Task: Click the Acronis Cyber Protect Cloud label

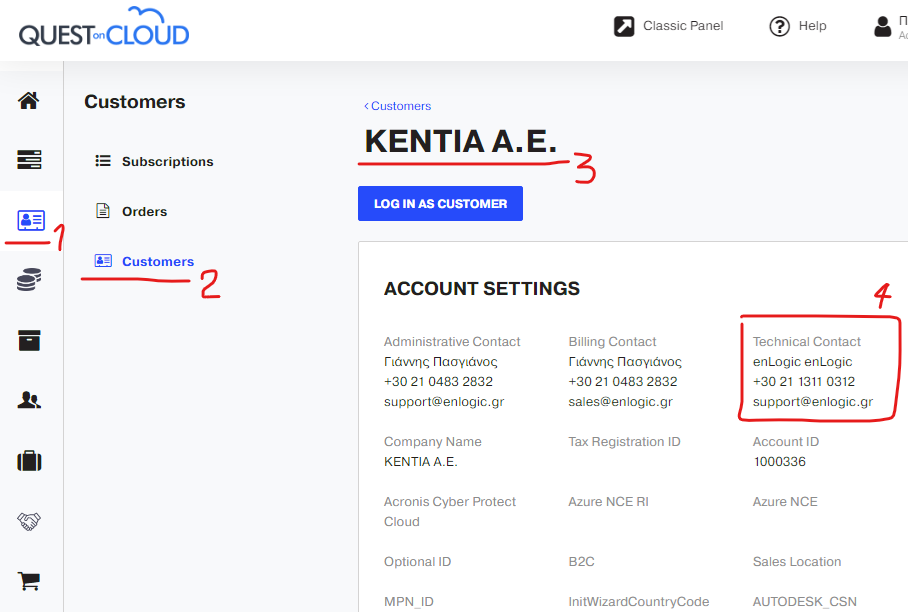Action: [449, 511]
